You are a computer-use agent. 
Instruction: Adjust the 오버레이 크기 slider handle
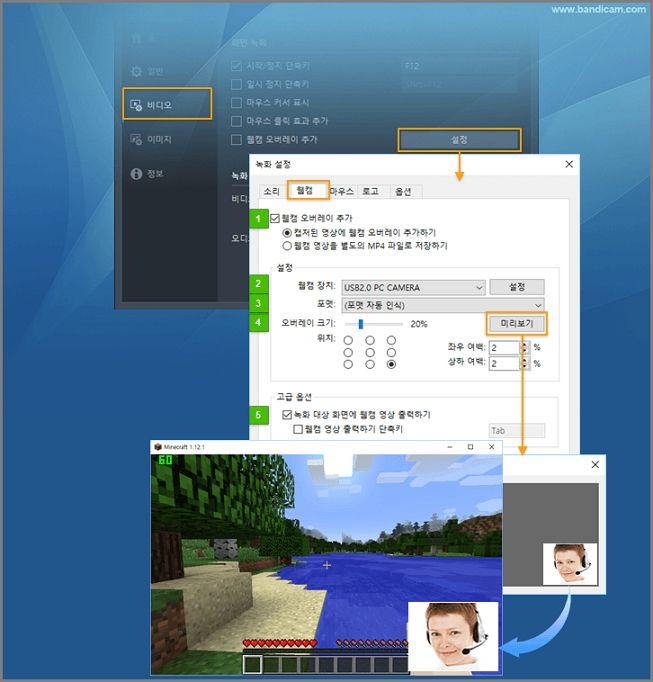(x=361, y=324)
